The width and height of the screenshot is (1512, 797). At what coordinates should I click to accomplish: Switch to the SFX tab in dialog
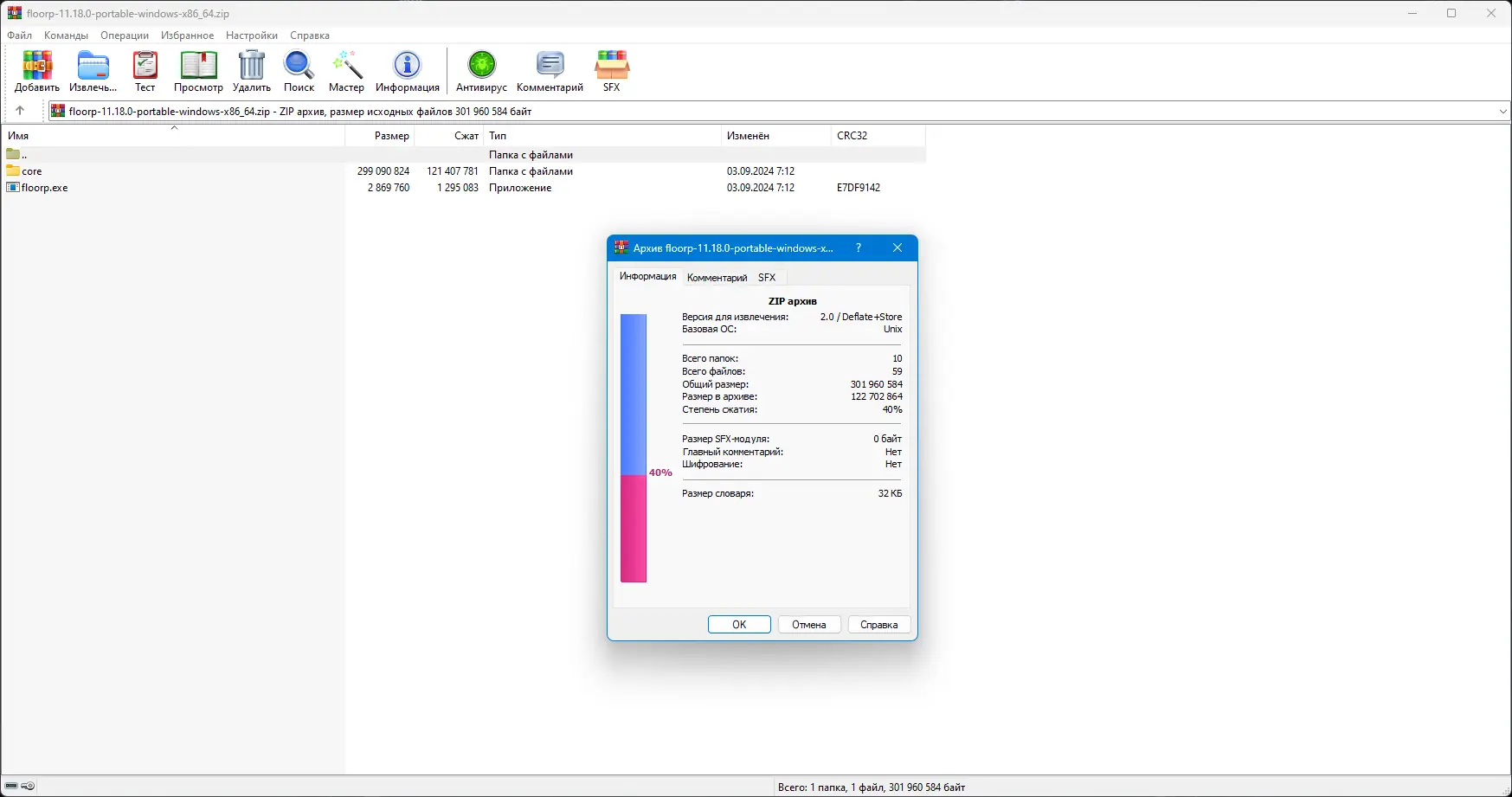[x=767, y=277]
